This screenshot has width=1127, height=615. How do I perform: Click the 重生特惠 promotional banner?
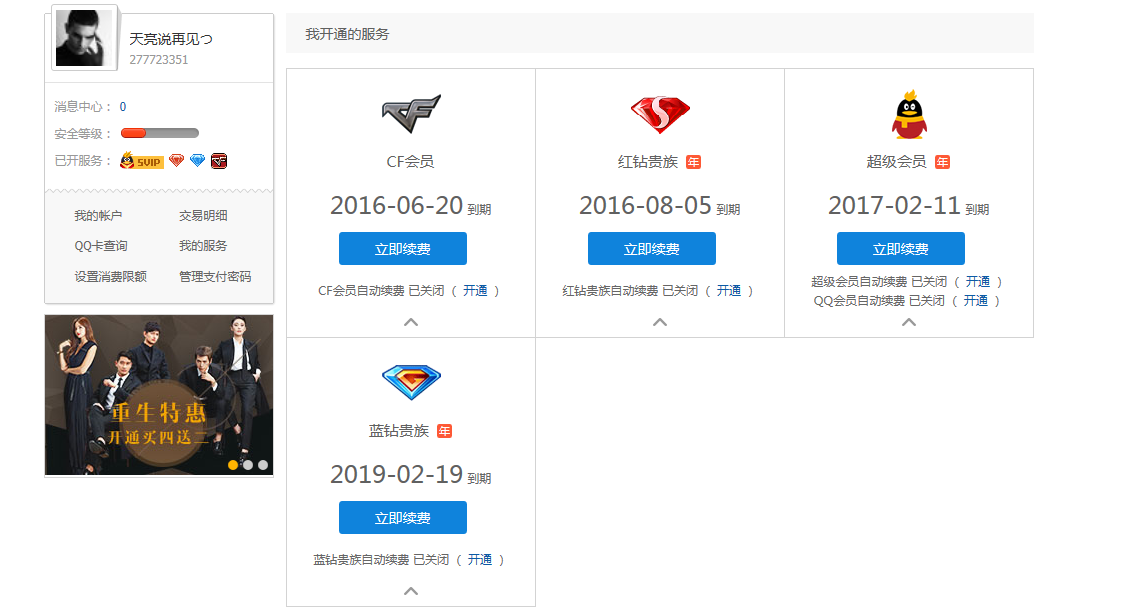(x=159, y=395)
